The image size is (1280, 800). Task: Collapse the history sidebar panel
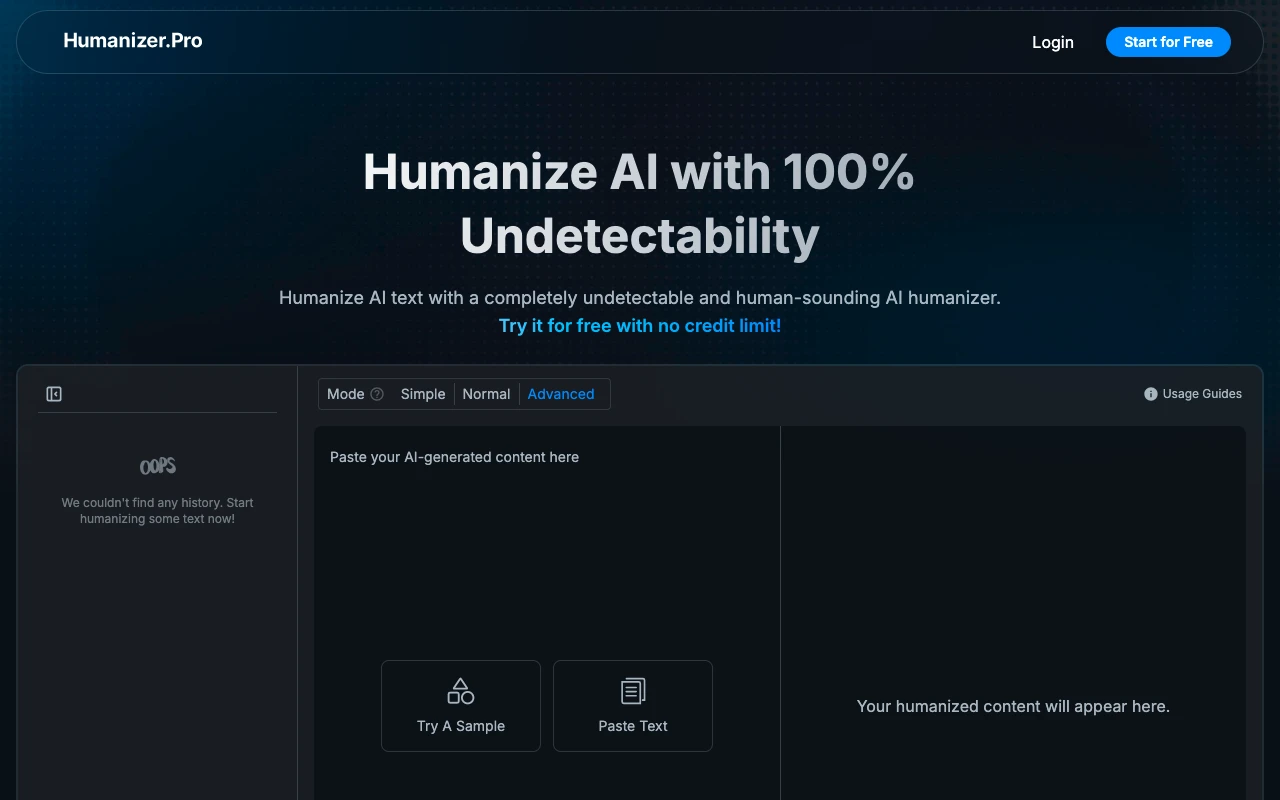pos(53,393)
